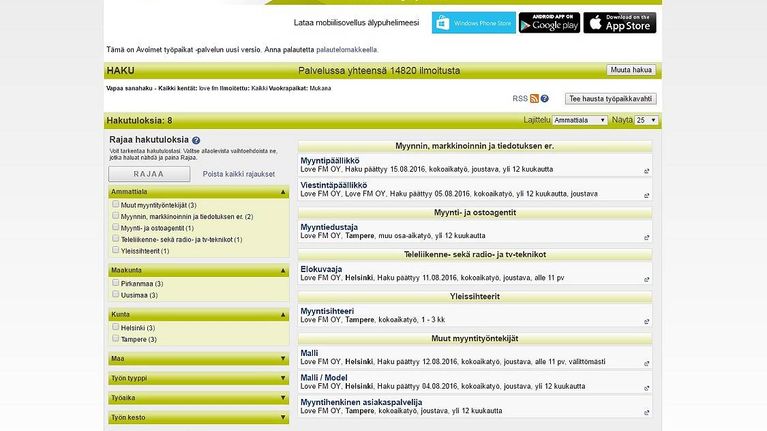Image resolution: width=767 pixels, height=431 pixels.
Task: Open Viestintäpäällikkö external link icon
Action: pos(647,196)
